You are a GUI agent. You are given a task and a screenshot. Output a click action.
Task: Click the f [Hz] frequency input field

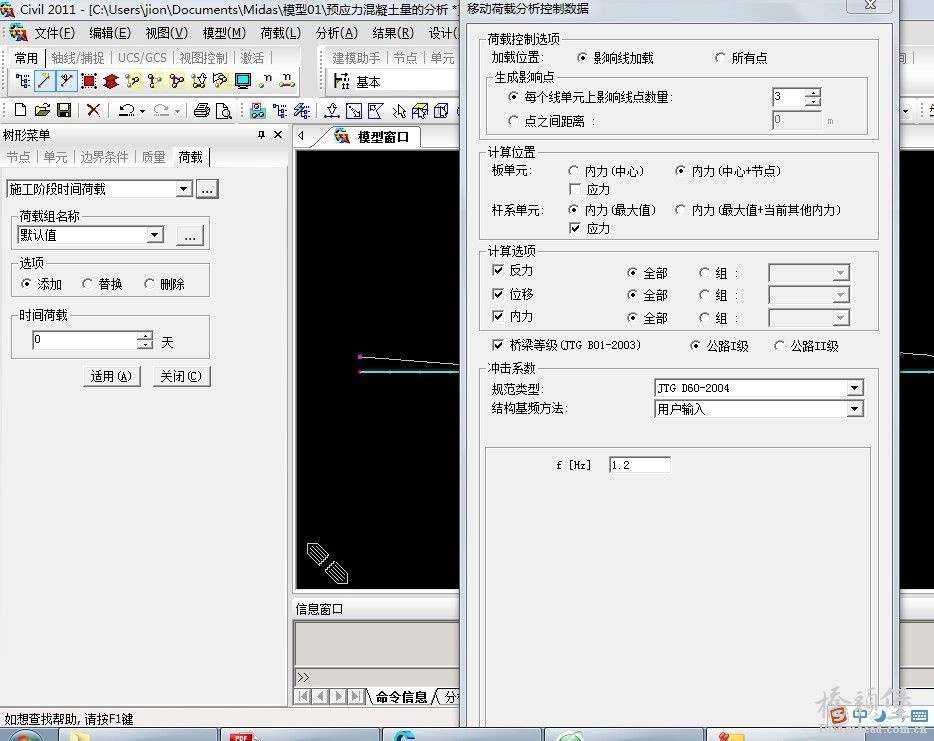(639, 465)
